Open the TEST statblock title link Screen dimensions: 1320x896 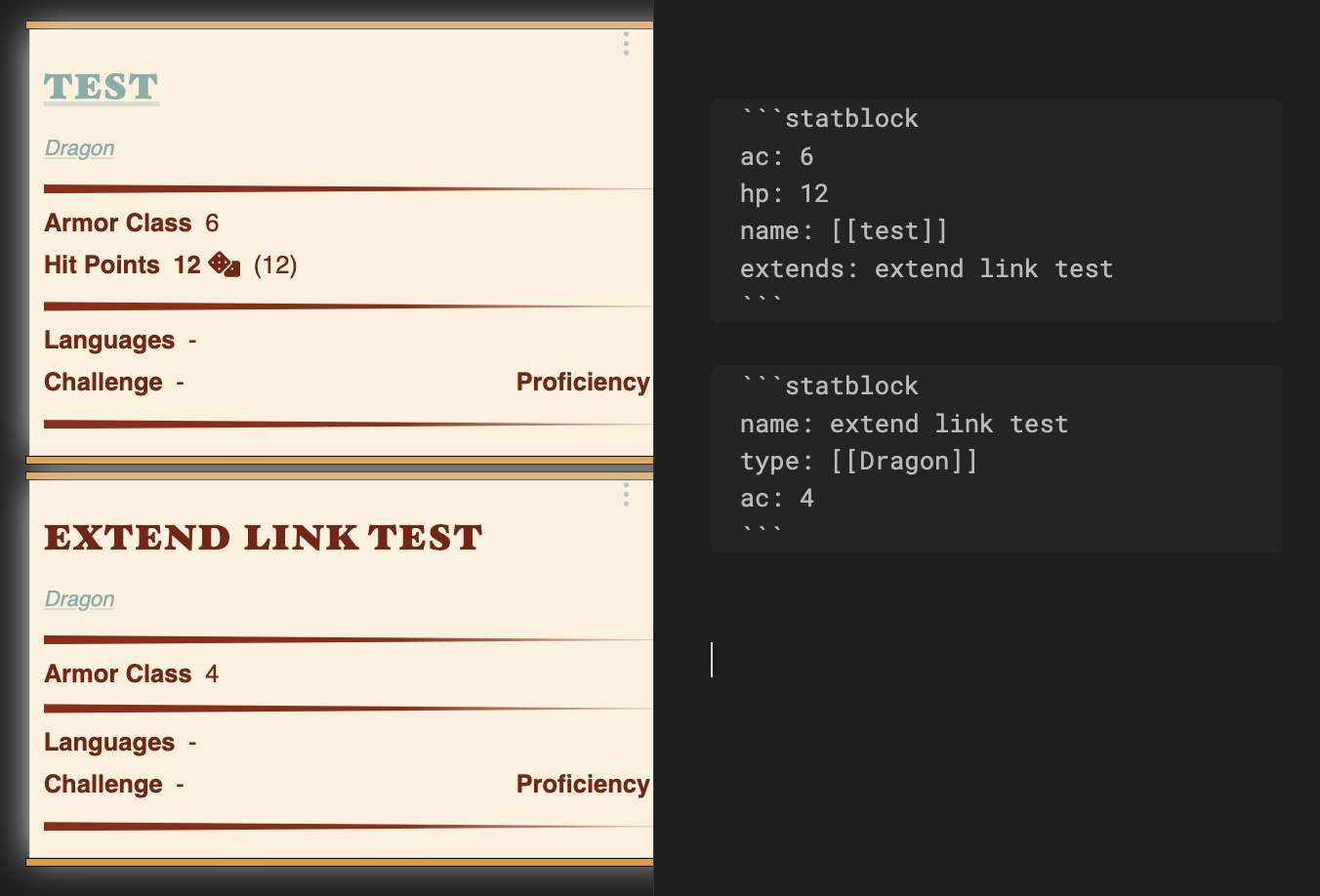[101, 87]
